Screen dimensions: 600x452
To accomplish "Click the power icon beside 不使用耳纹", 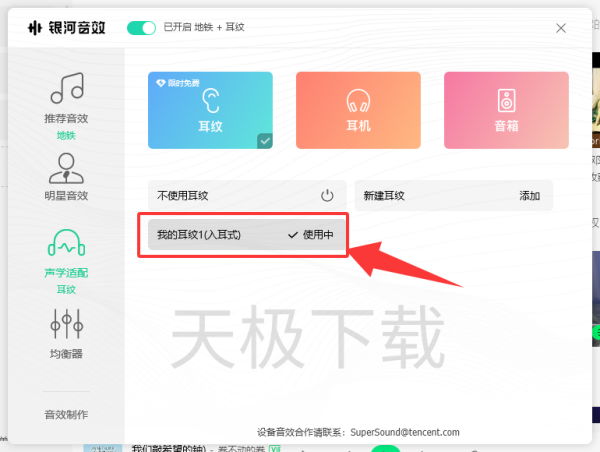I will coord(327,196).
